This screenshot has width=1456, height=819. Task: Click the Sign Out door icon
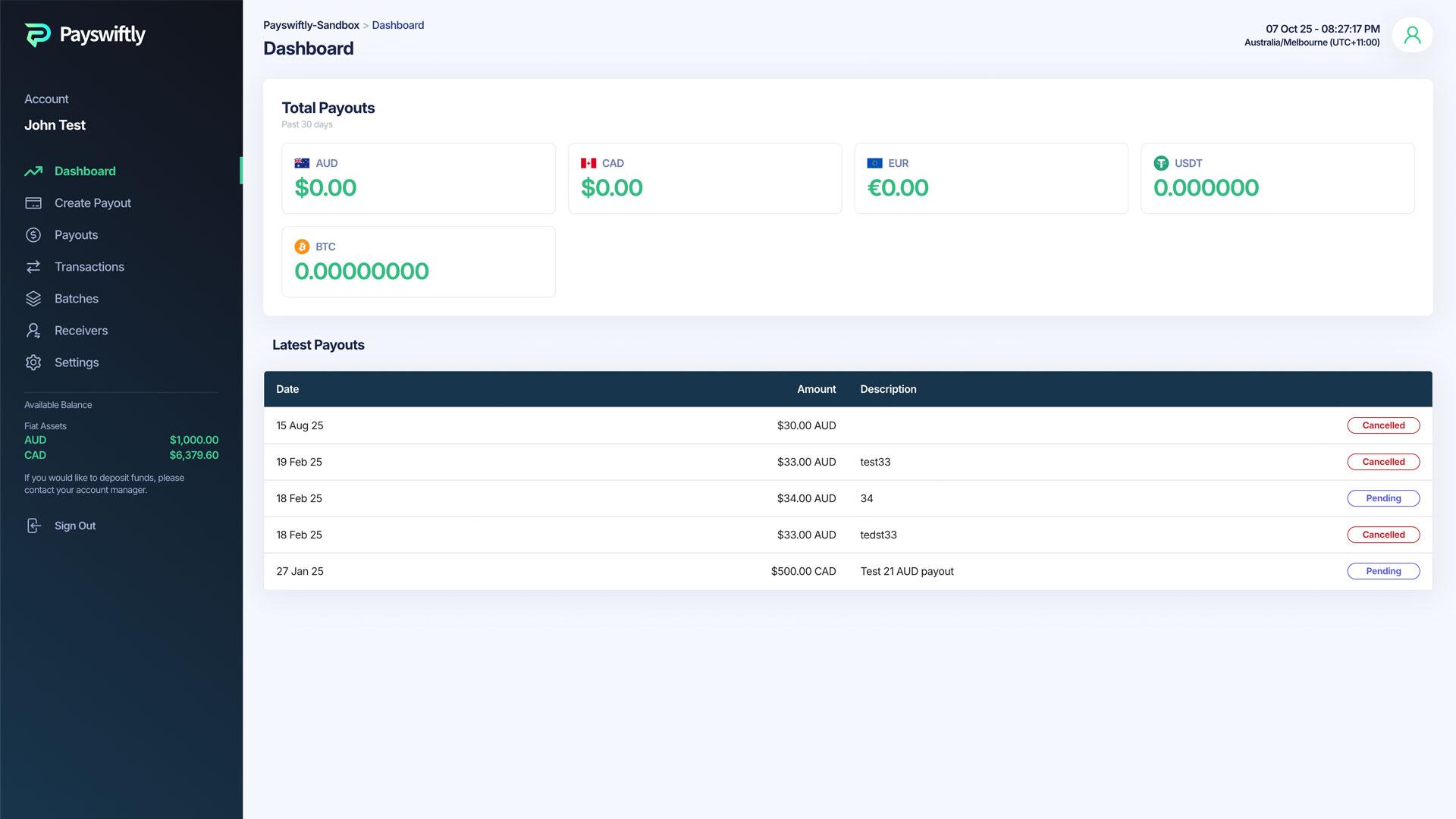(34, 526)
